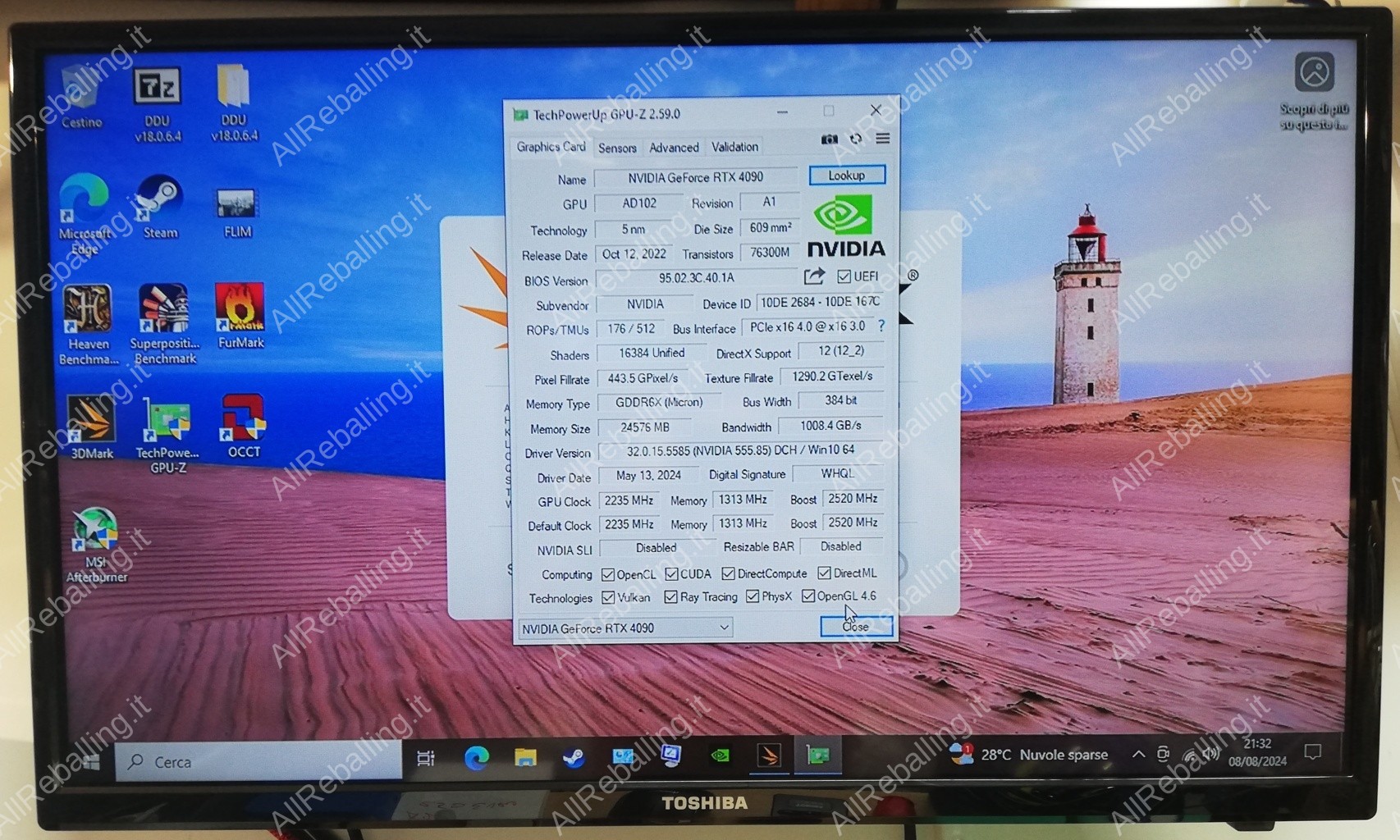This screenshot has width=1400, height=840.
Task: Click the BIOS export share icon
Action: pyautogui.click(x=814, y=276)
